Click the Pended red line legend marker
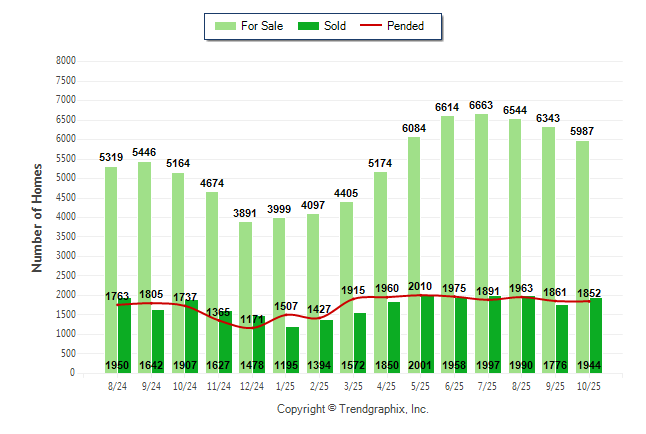Image resolution: width=646 pixels, height=434 pixels. point(376,26)
